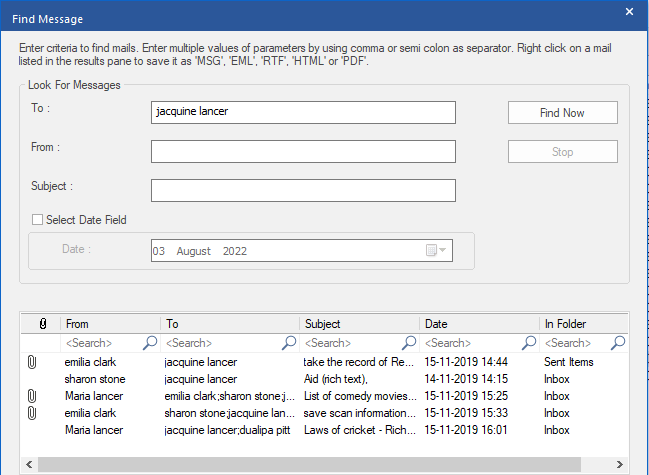Click the year '2022' in Date field

[x=235, y=251]
